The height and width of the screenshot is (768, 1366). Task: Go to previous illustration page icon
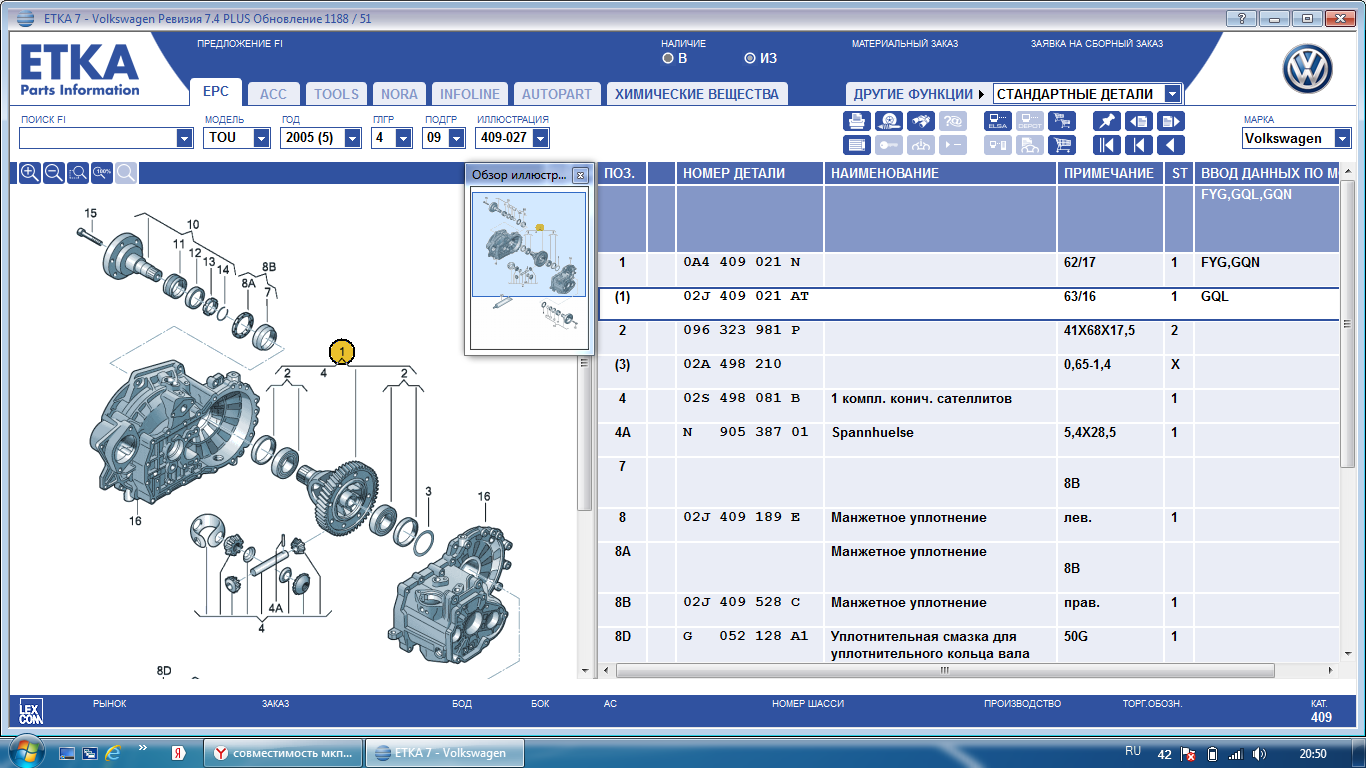point(1139,120)
